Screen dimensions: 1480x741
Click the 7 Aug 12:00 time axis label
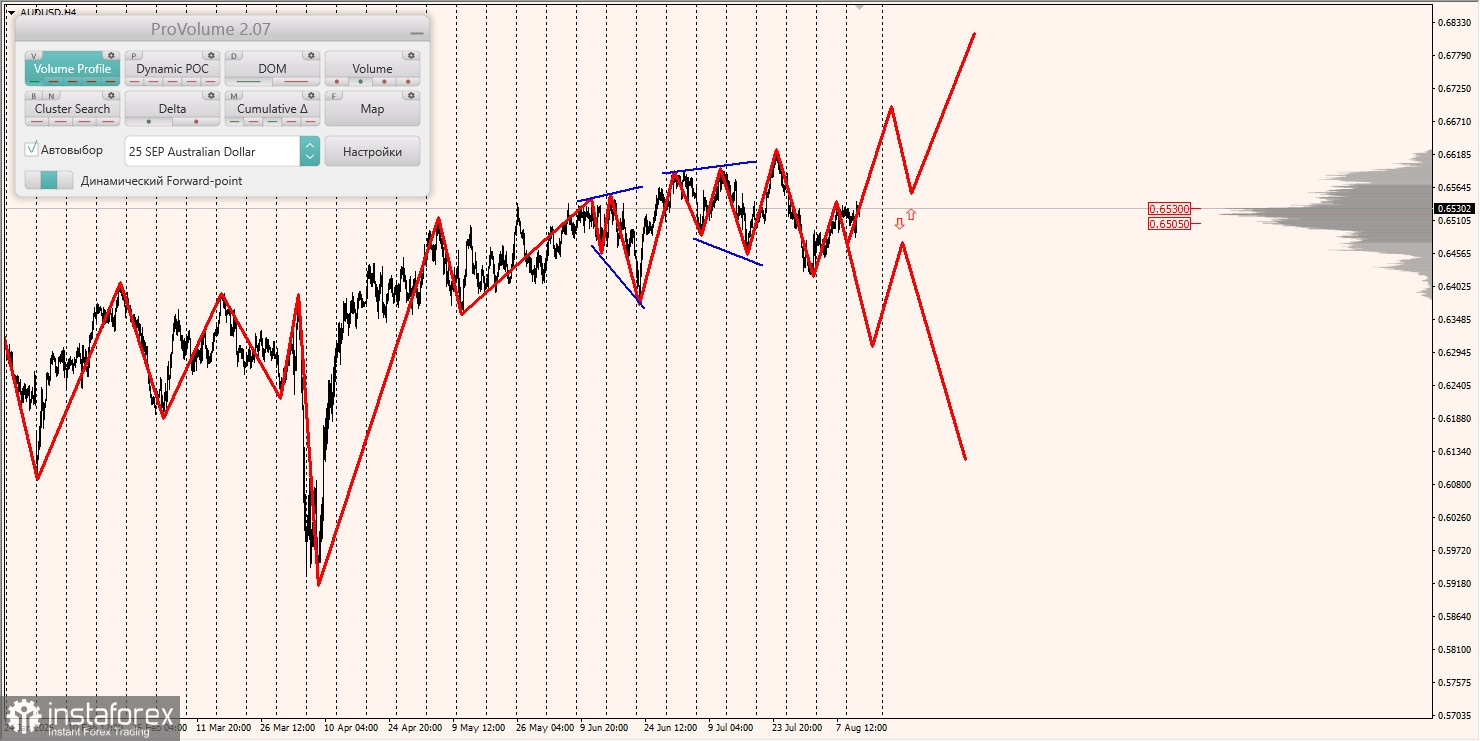pyautogui.click(x=861, y=728)
